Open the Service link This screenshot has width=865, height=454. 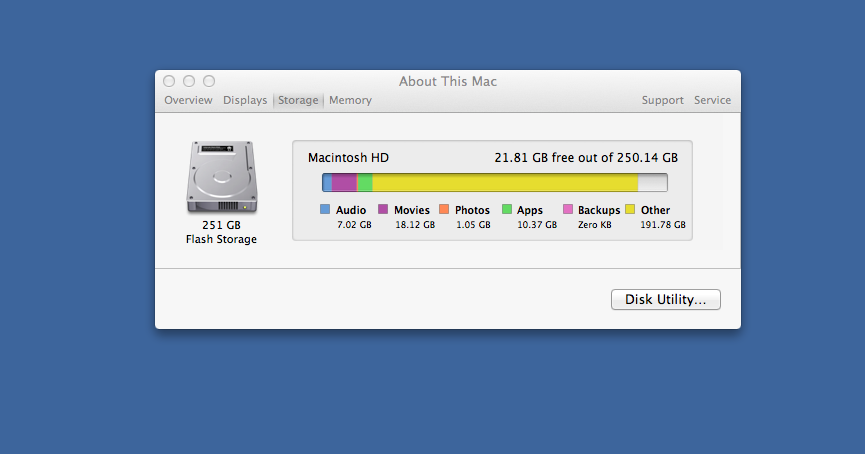[712, 100]
